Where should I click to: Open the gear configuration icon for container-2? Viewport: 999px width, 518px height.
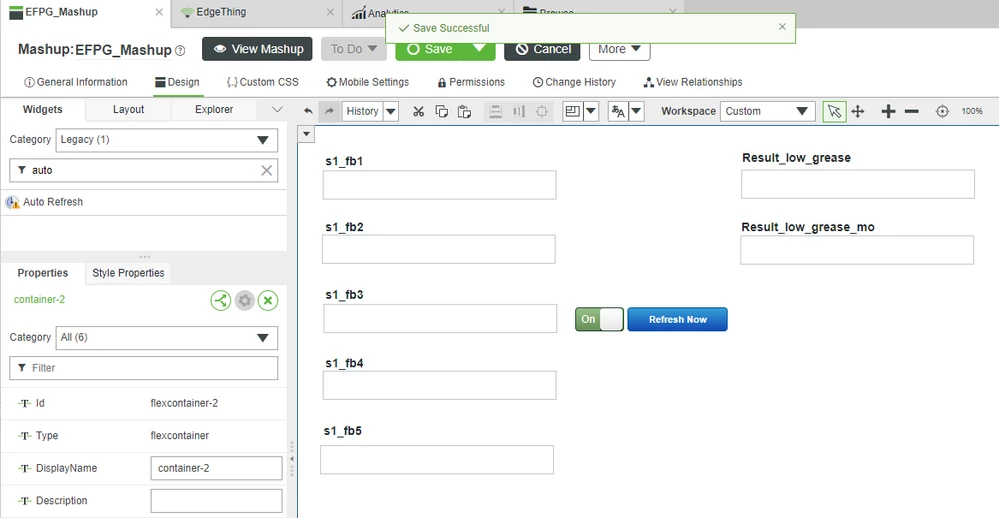point(245,300)
